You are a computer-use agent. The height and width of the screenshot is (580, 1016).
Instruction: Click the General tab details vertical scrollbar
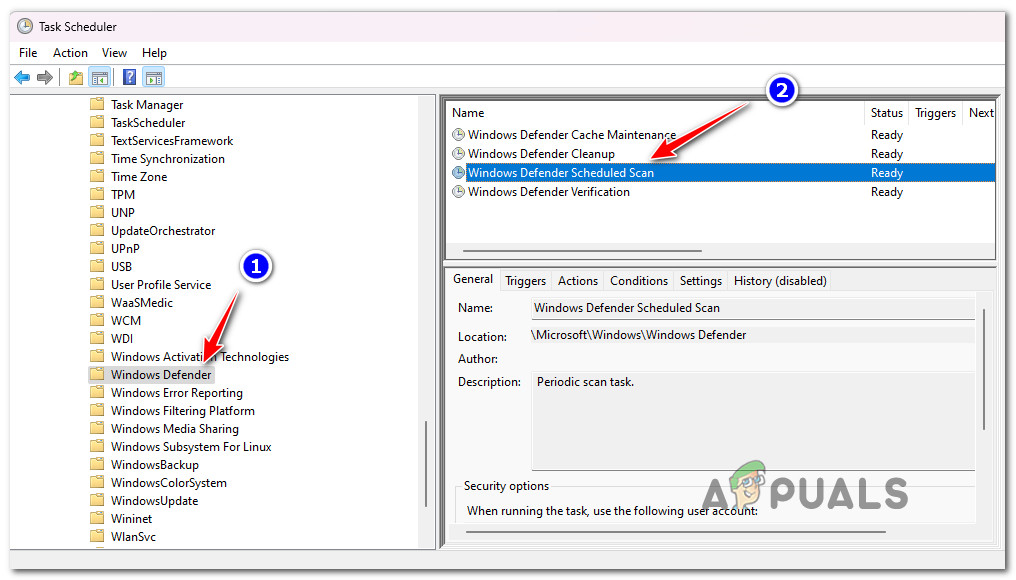[x=984, y=369]
